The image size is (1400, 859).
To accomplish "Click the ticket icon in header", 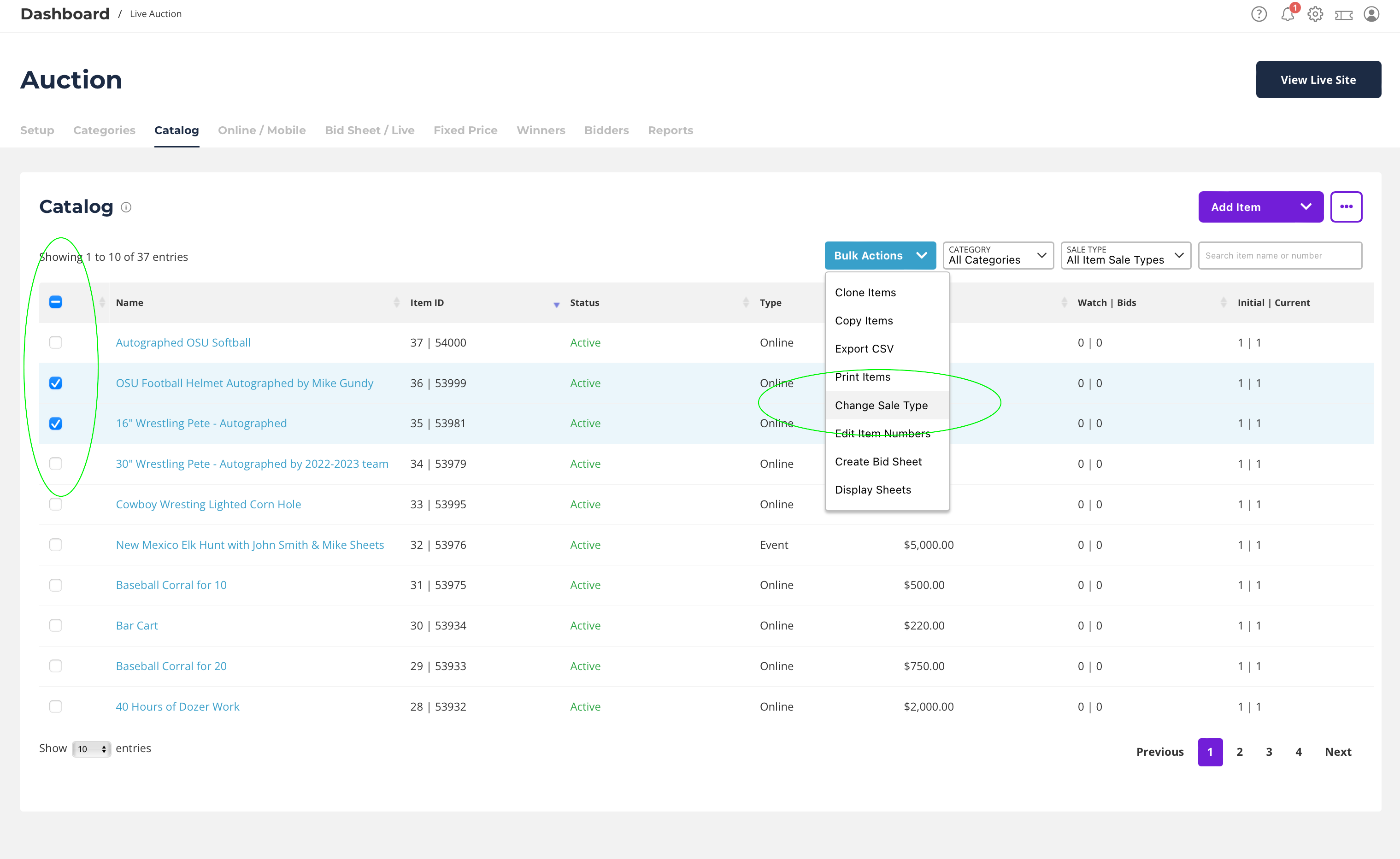I will (1343, 15).
